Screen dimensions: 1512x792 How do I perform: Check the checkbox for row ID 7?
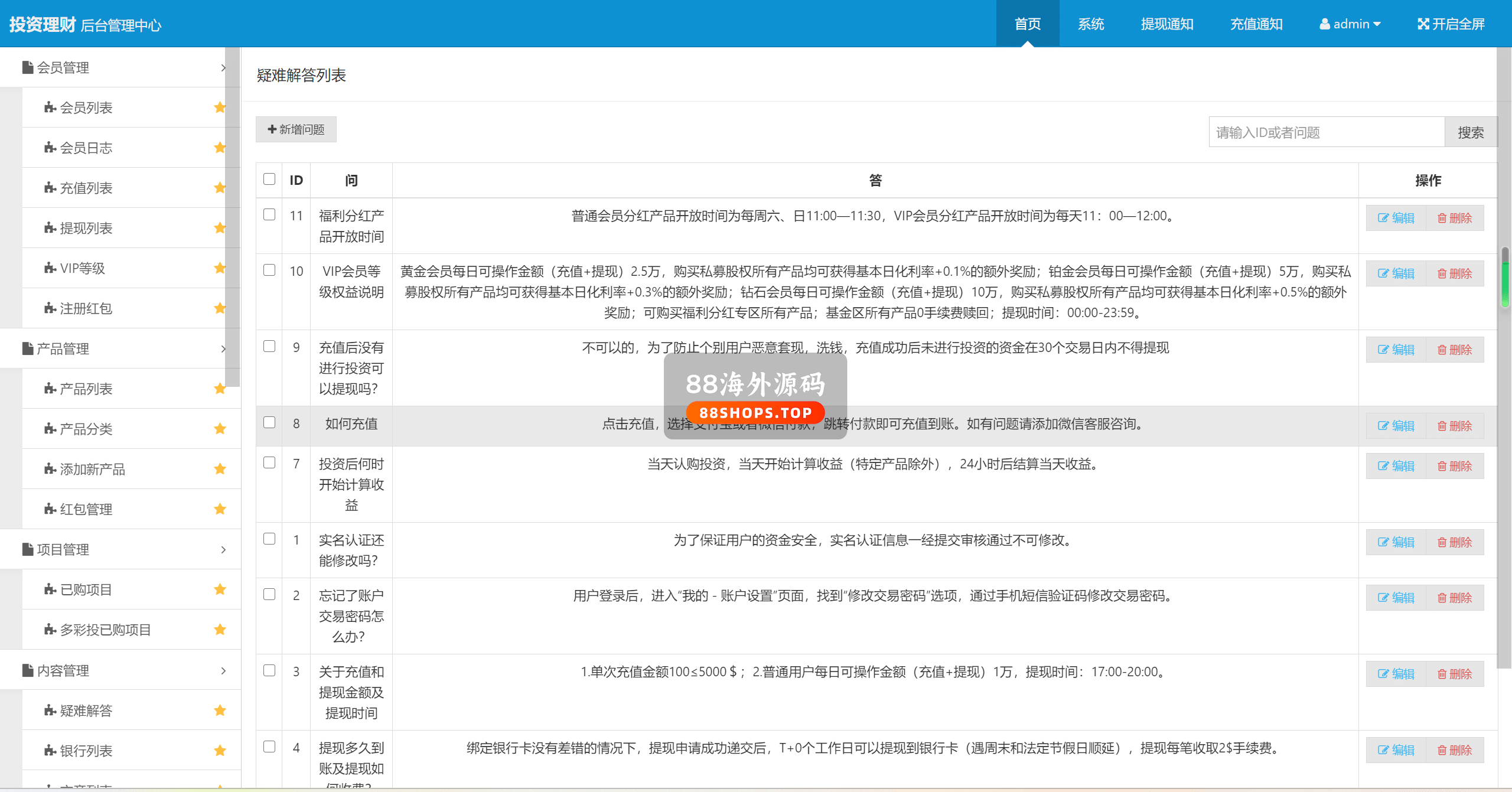coord(269,462)
